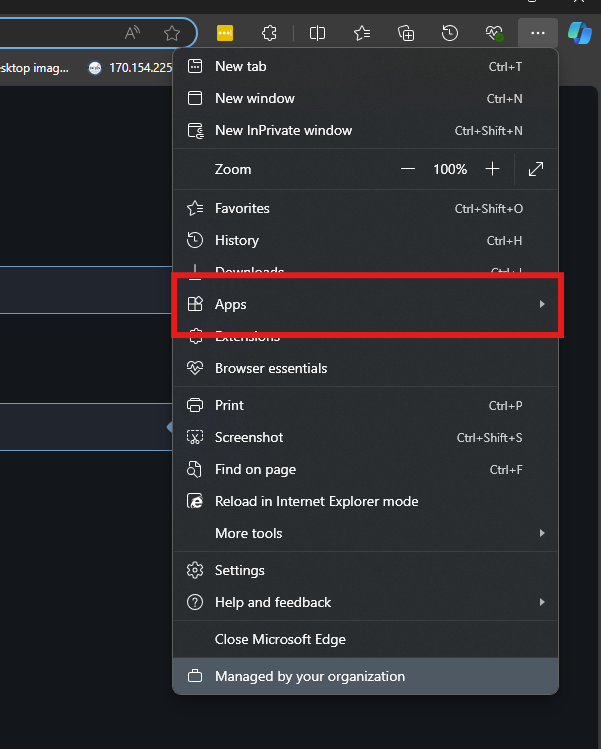Add this page to favorites star icon
Viewport: 601px width, 749px height.
point(172,33)
